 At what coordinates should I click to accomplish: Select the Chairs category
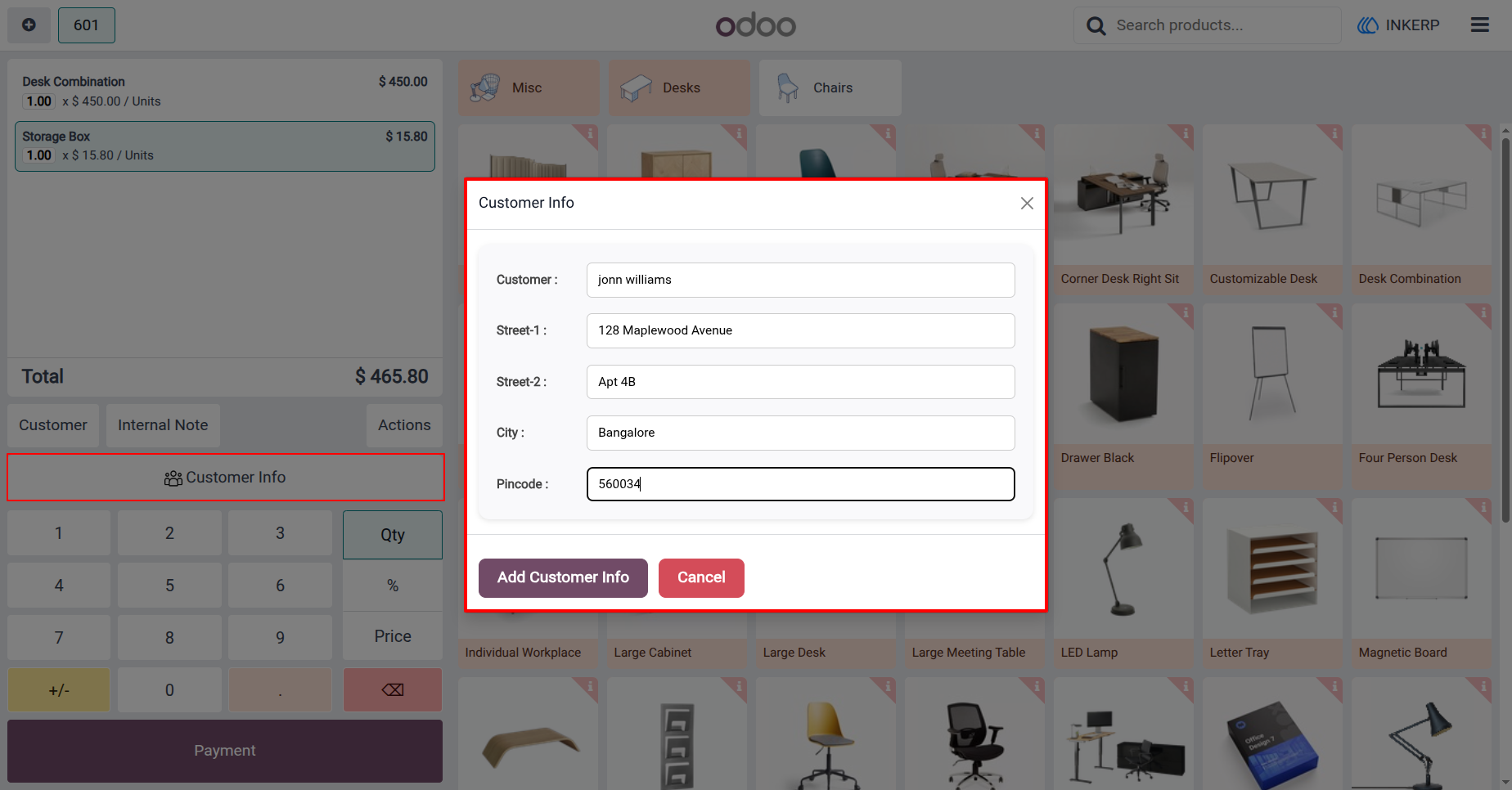pos(830,88)
